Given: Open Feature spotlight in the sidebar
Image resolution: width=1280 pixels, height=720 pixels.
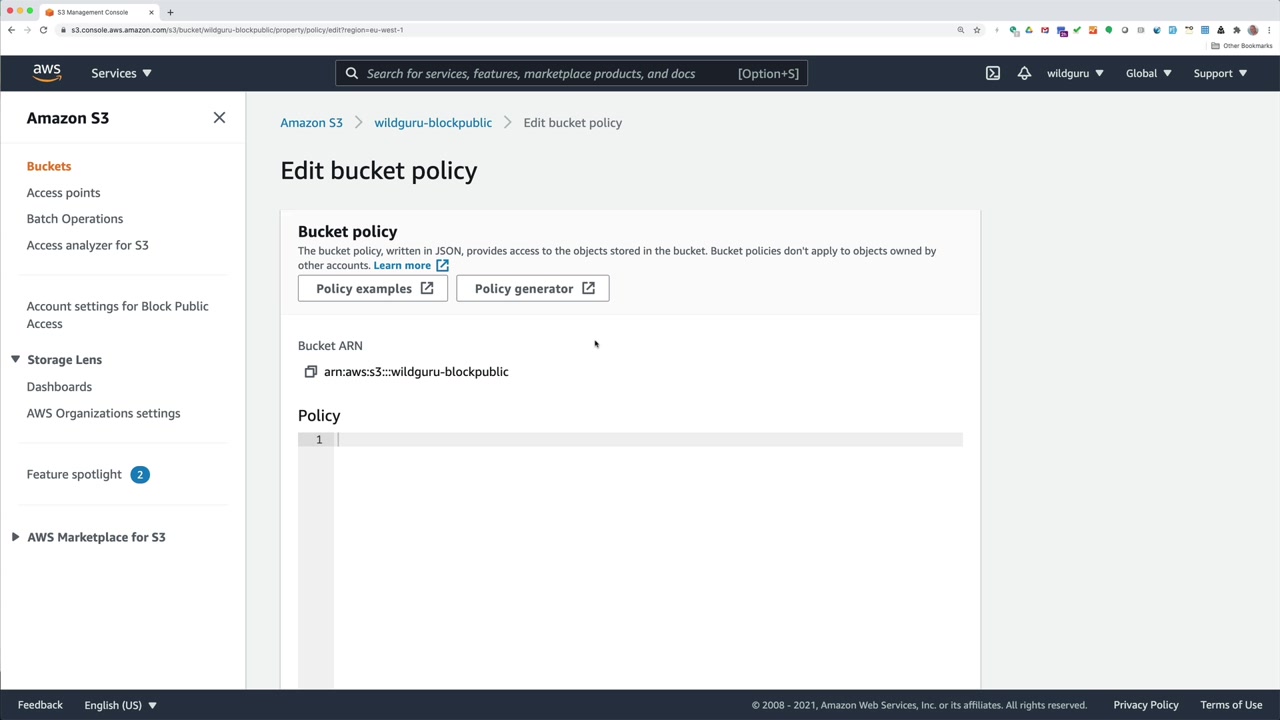Looking at the screenshot, I should 74,474.
